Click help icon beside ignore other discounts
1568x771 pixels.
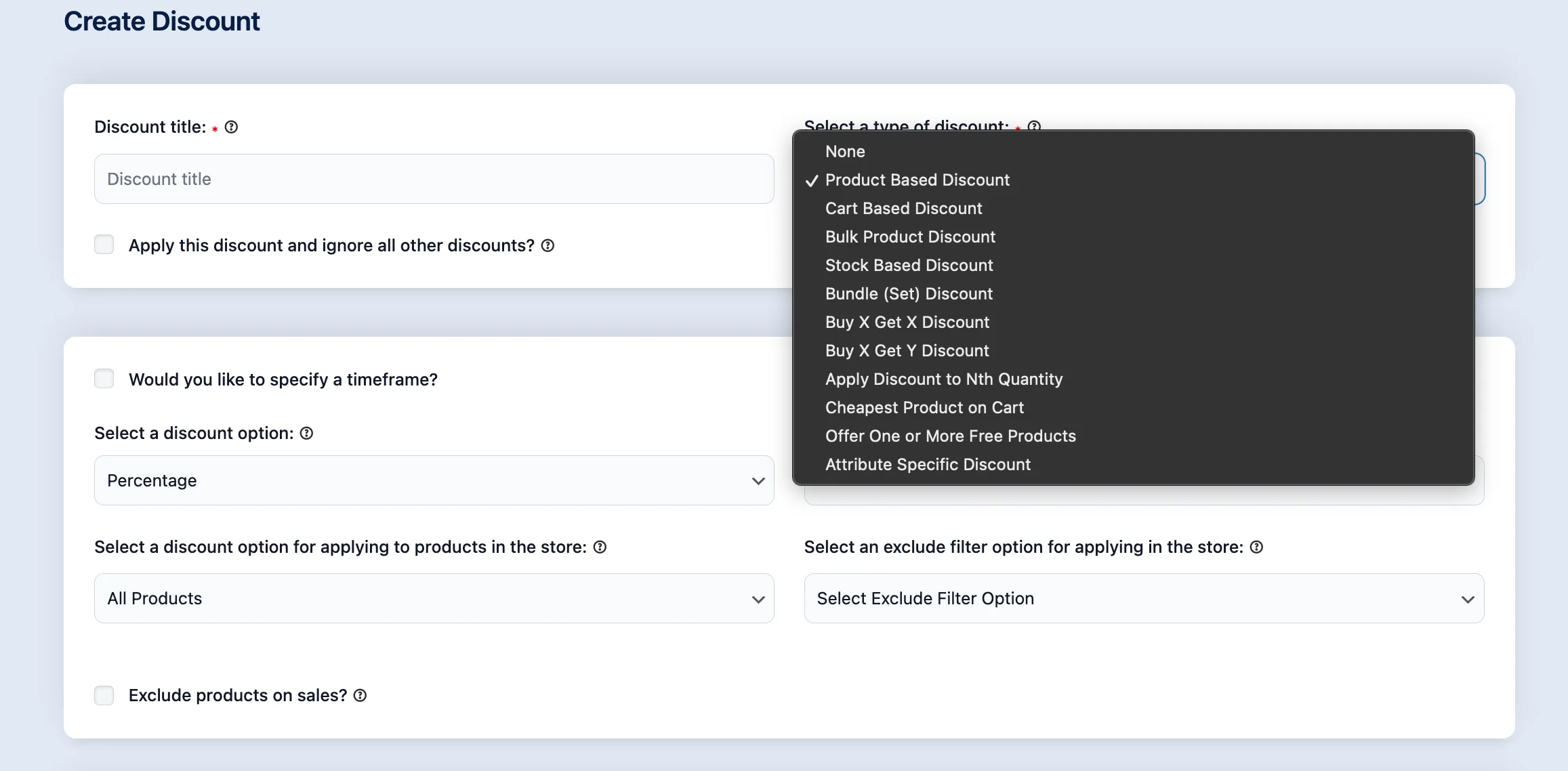tap(548, 246)
